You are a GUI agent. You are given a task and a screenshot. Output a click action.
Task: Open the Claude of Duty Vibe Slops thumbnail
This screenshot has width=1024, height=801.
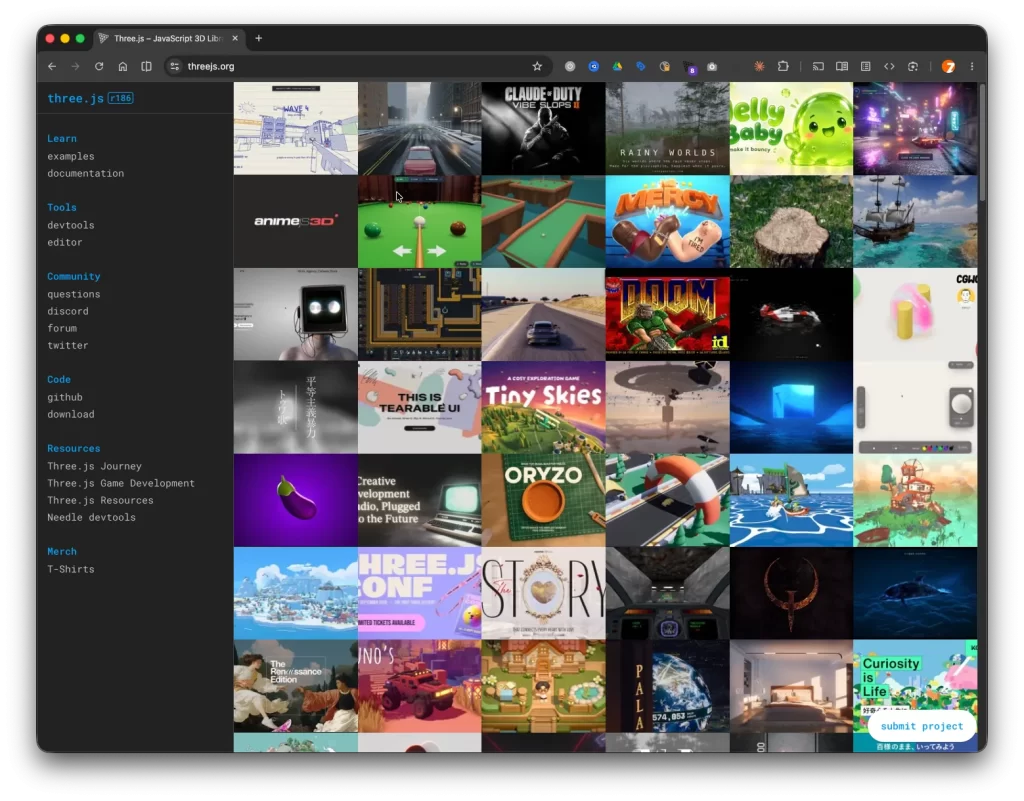coord(543,128)
